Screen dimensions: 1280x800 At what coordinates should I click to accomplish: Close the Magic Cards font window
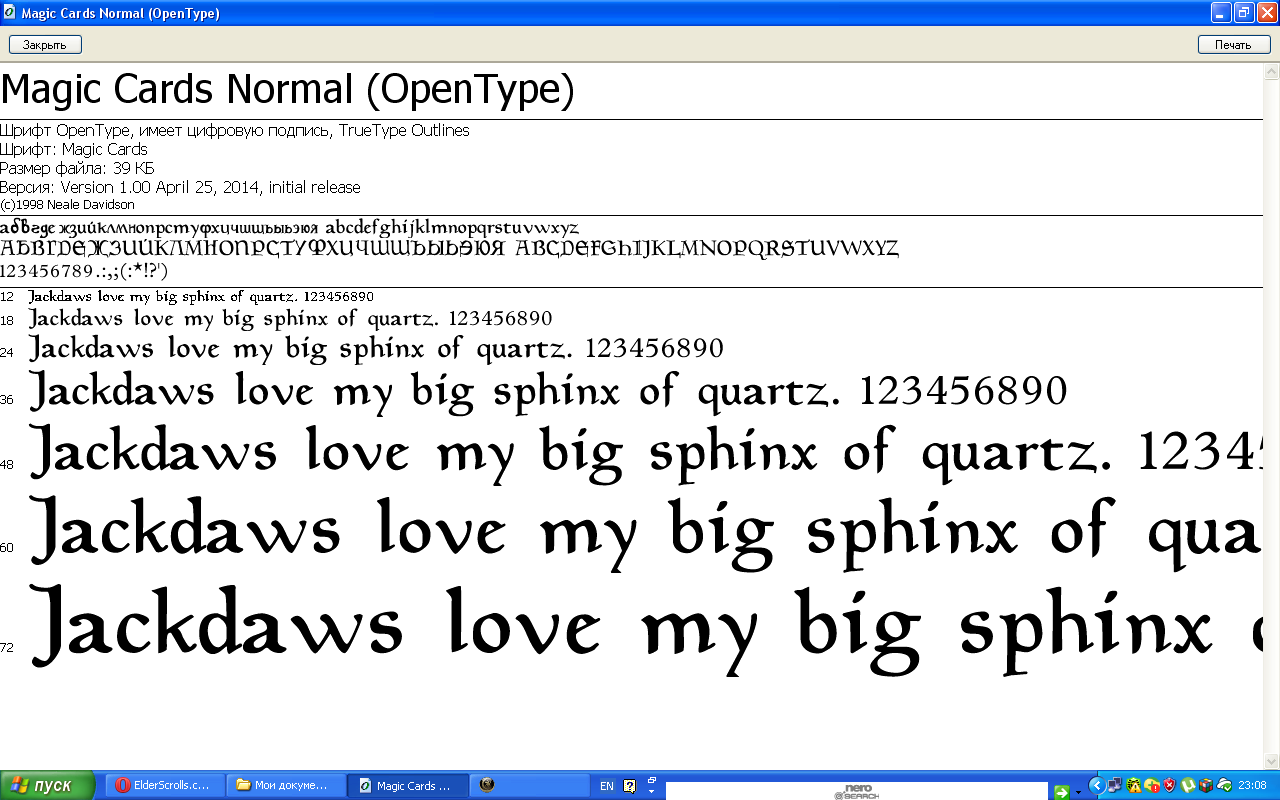(1267, 13)
